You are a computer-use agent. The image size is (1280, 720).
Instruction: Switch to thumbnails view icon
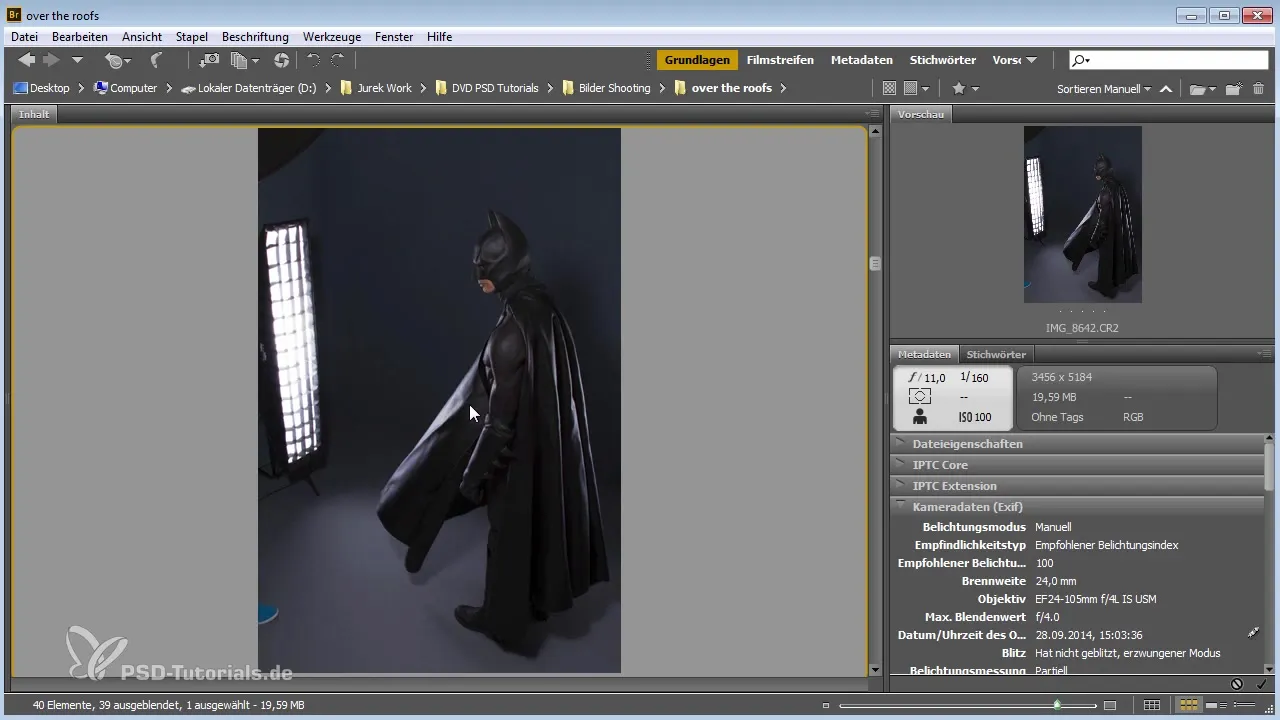click(x=1188, y=705)
